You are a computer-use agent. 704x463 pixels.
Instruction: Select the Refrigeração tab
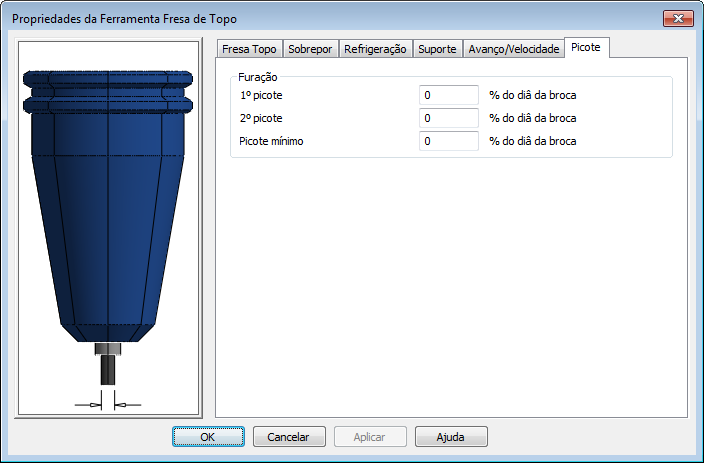[x=375, y=49]
